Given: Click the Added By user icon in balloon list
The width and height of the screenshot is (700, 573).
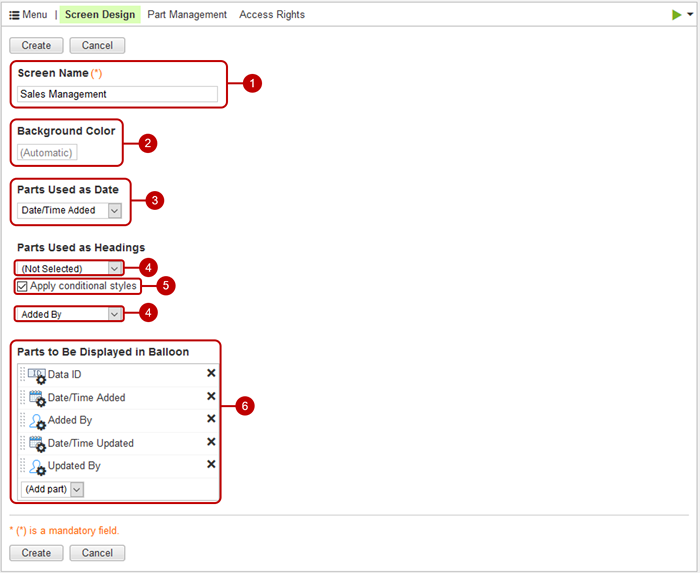Looking at the screenshot, I should 37,421.
